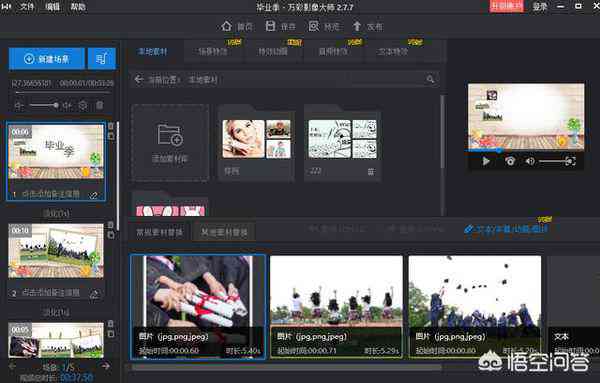Viewport: 600px width, 383px height.
Task: Click the preview progress bar
Action: pyautogui.click(x=526, y=151)
